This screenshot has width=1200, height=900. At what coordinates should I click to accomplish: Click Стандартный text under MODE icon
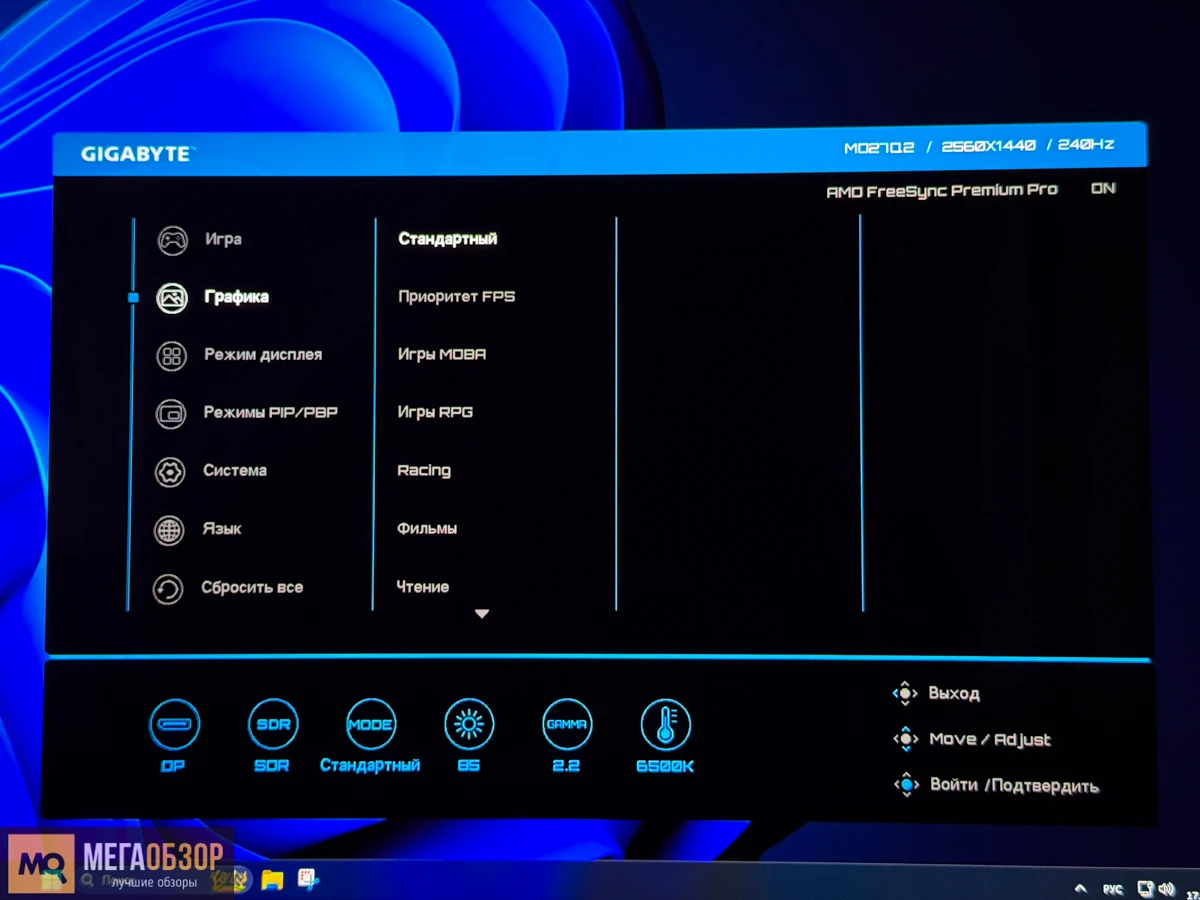pos(370,766)
